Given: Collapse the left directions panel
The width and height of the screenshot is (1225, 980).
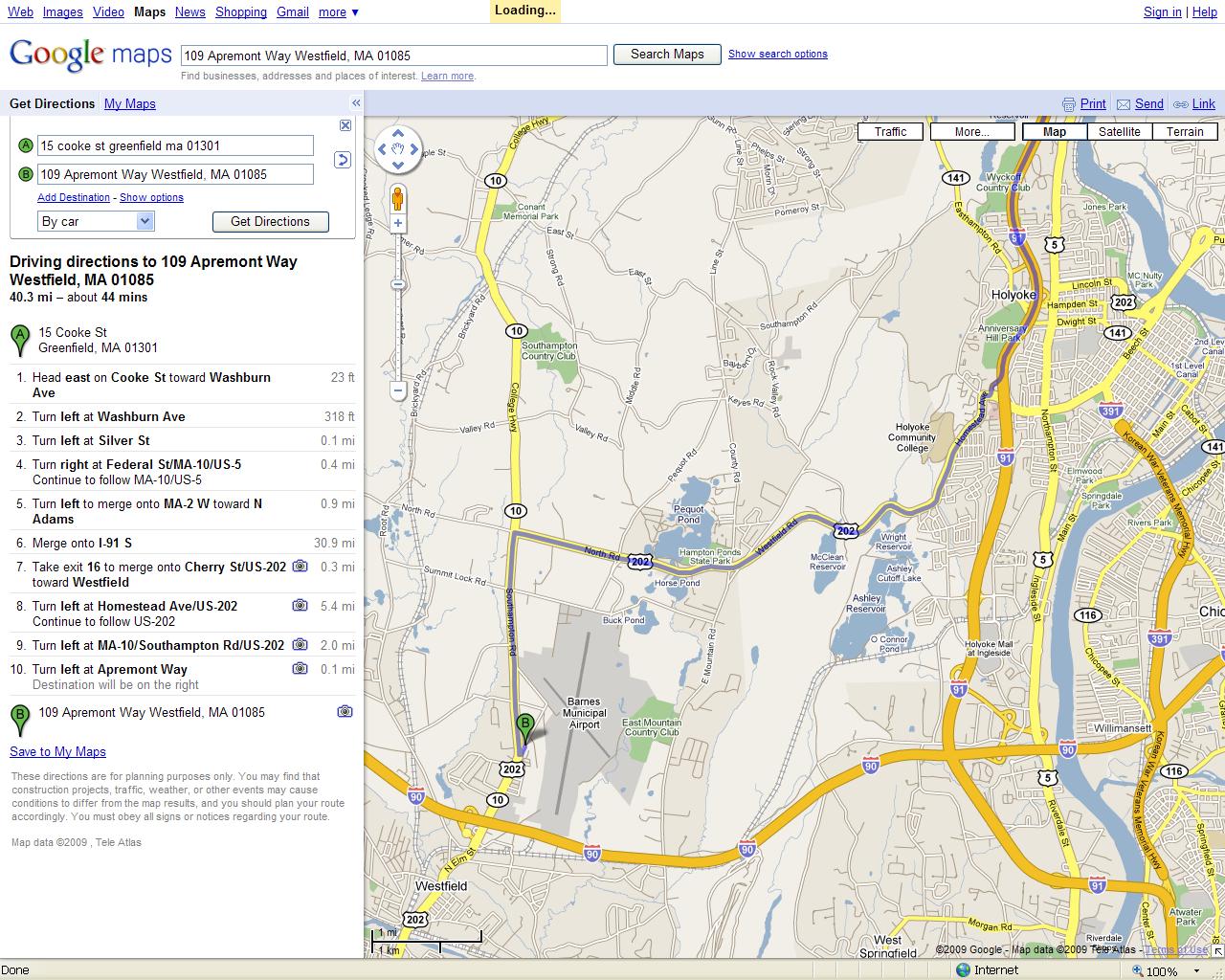Looking at the screenshot, I should (x=356, y=103).
